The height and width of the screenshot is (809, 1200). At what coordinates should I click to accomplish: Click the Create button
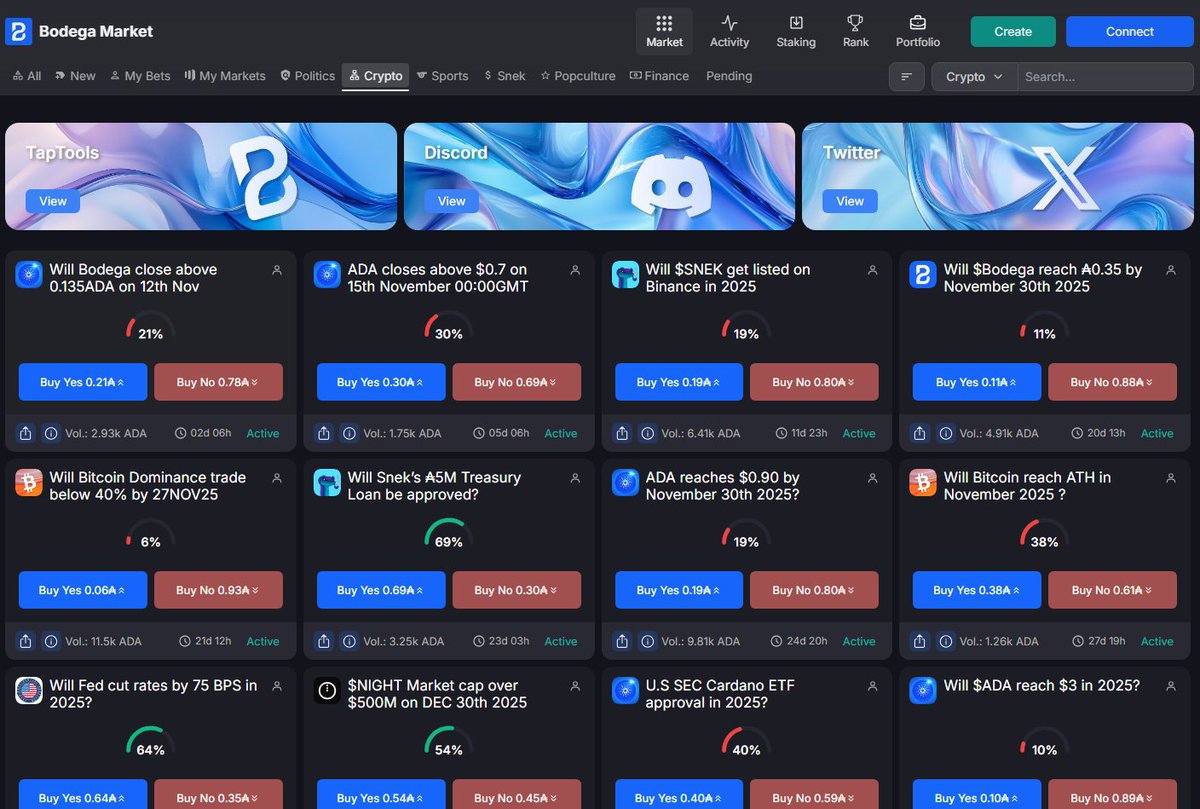coord(1012,31)
